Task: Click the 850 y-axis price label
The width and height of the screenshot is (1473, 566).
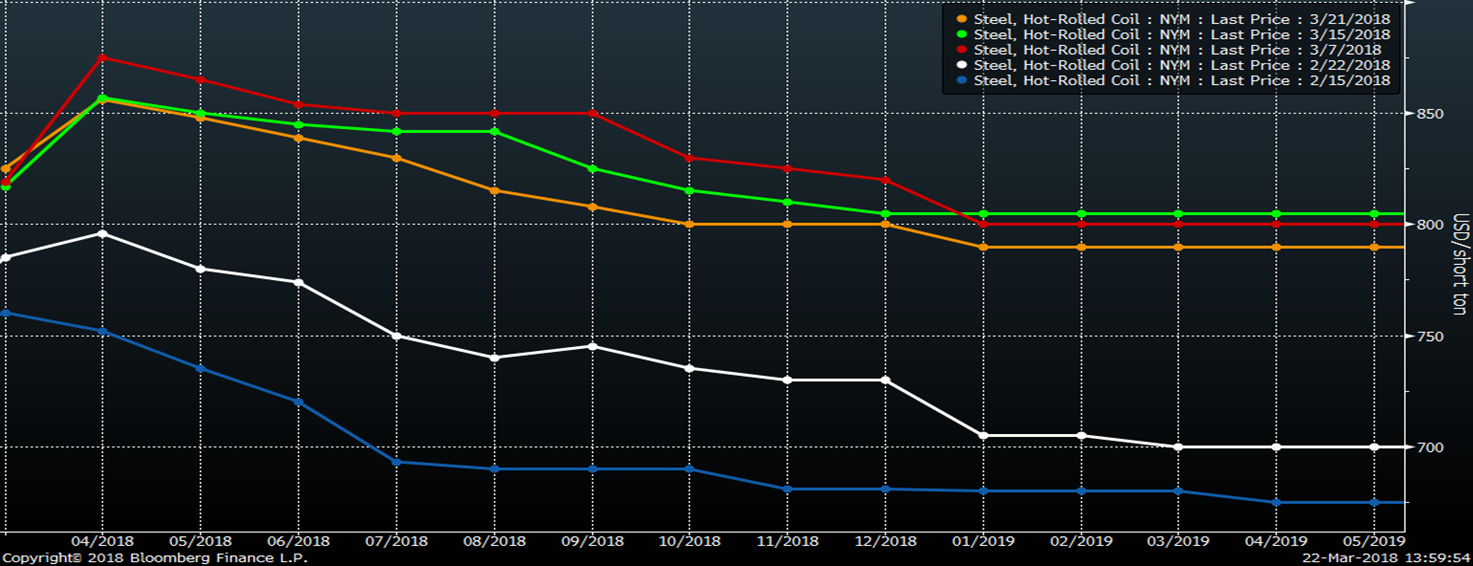Action: [x=1430, y=114]
